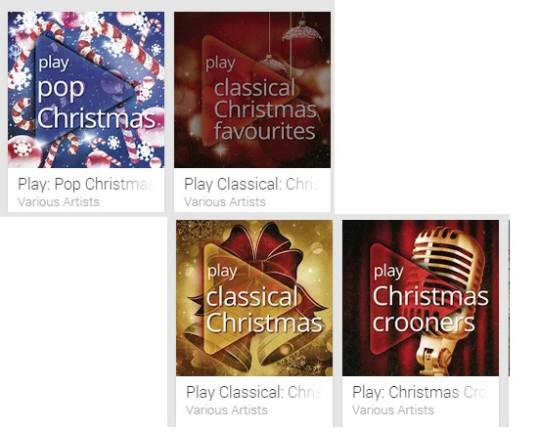Click the 'Play: Pop Christmas' album title
Screen dimensions: 540x431
85,184
